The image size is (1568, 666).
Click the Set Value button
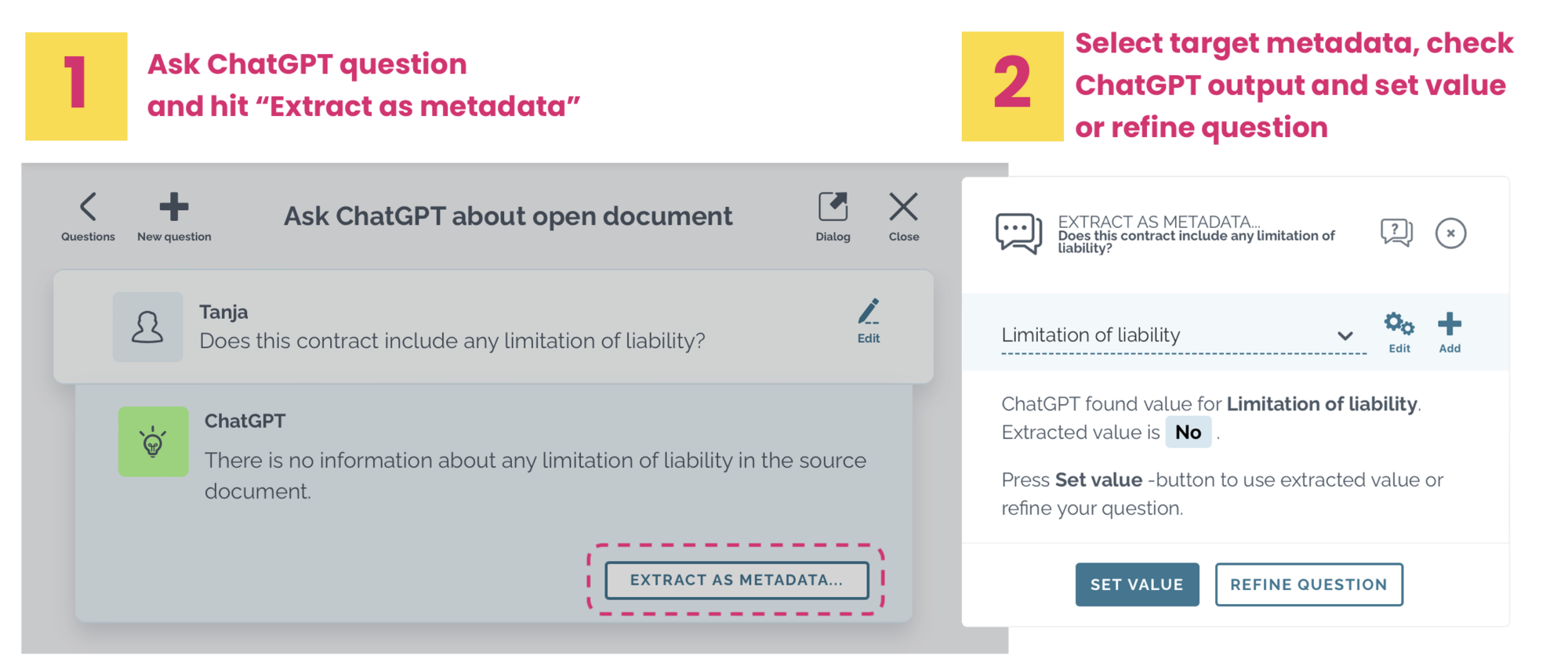(1137, 585)
